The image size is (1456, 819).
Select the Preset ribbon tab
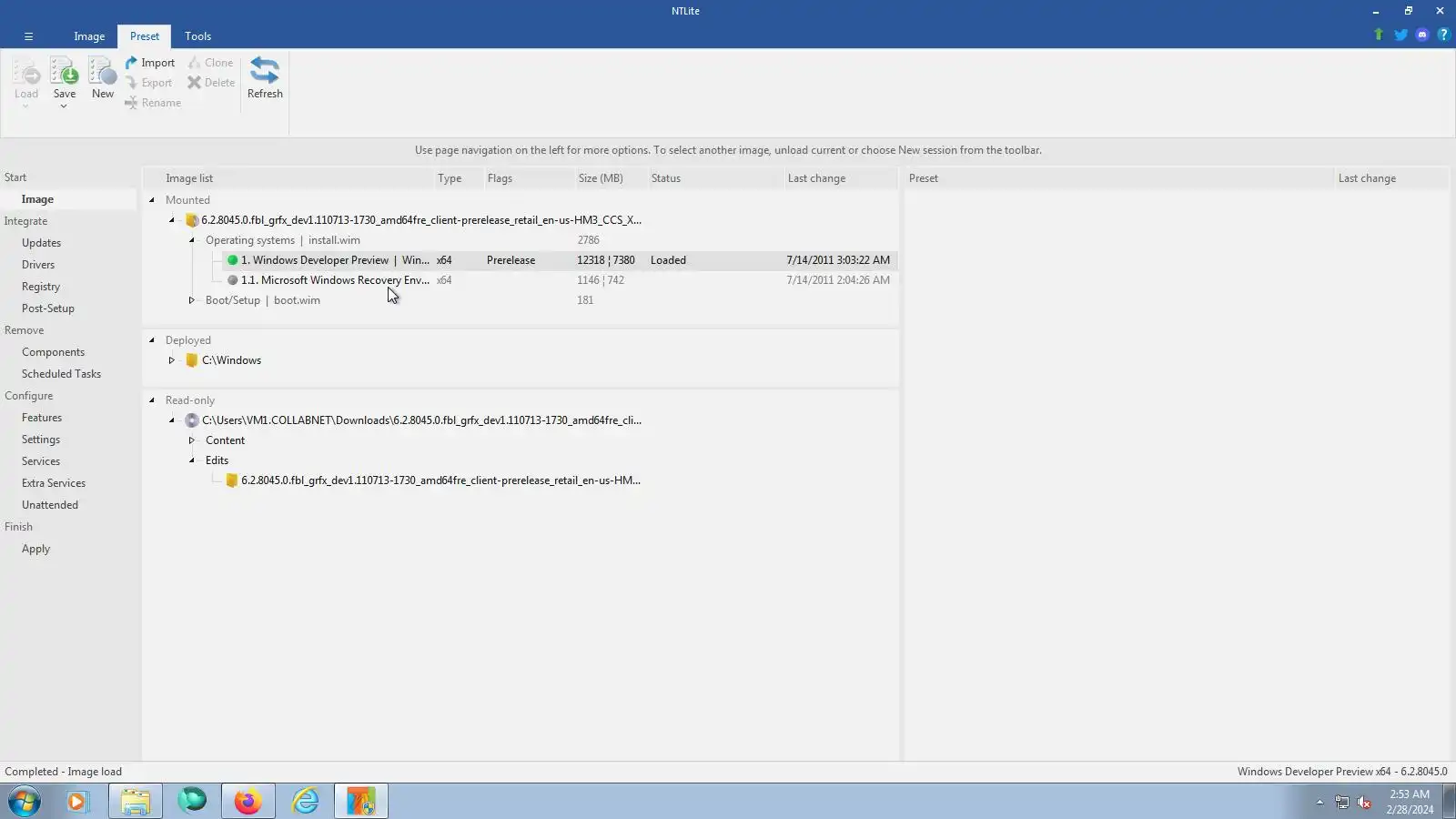click(145, 36)
